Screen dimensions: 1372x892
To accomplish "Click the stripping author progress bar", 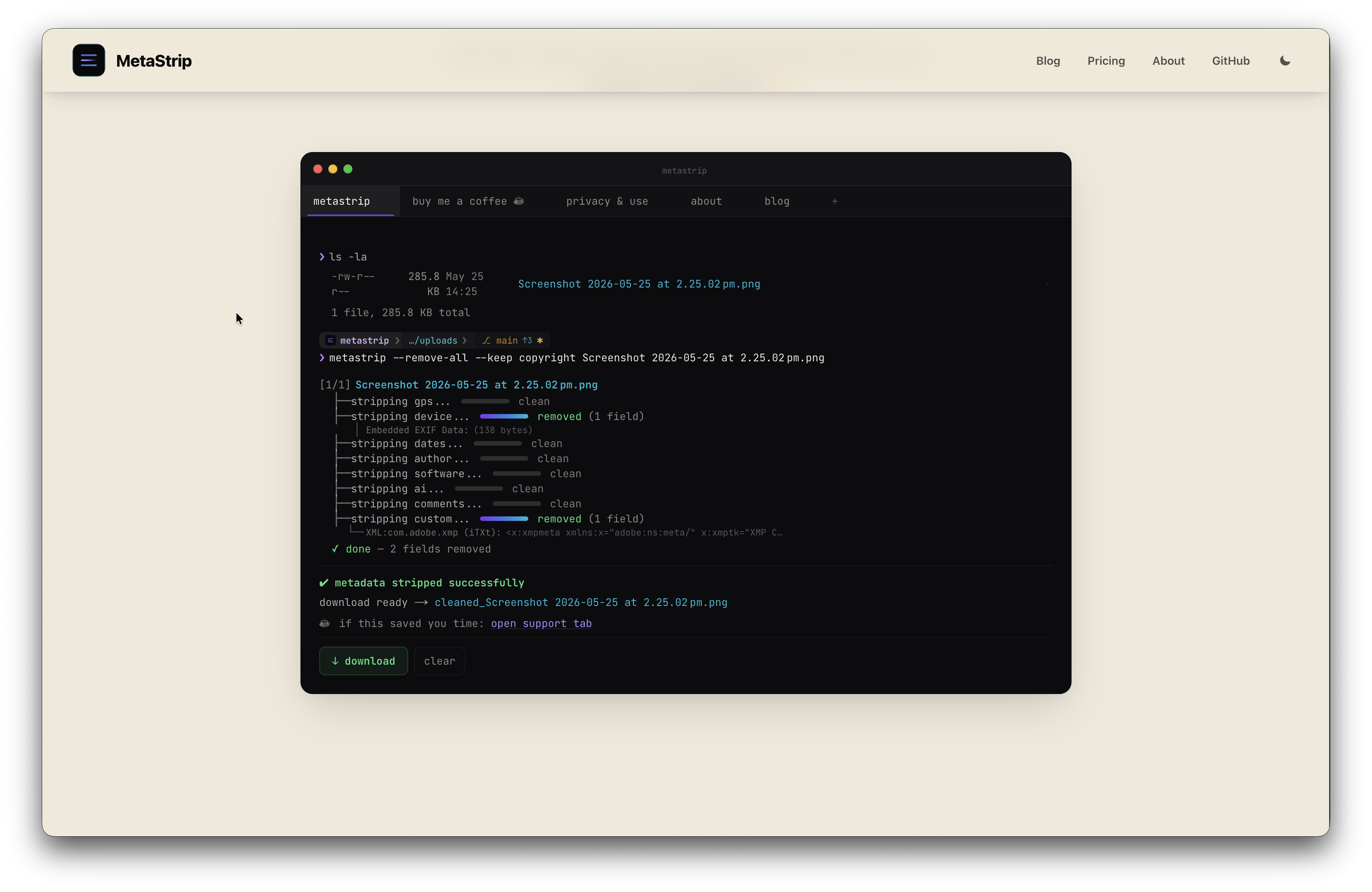I will pyautogui.click(x=504, y=459).
